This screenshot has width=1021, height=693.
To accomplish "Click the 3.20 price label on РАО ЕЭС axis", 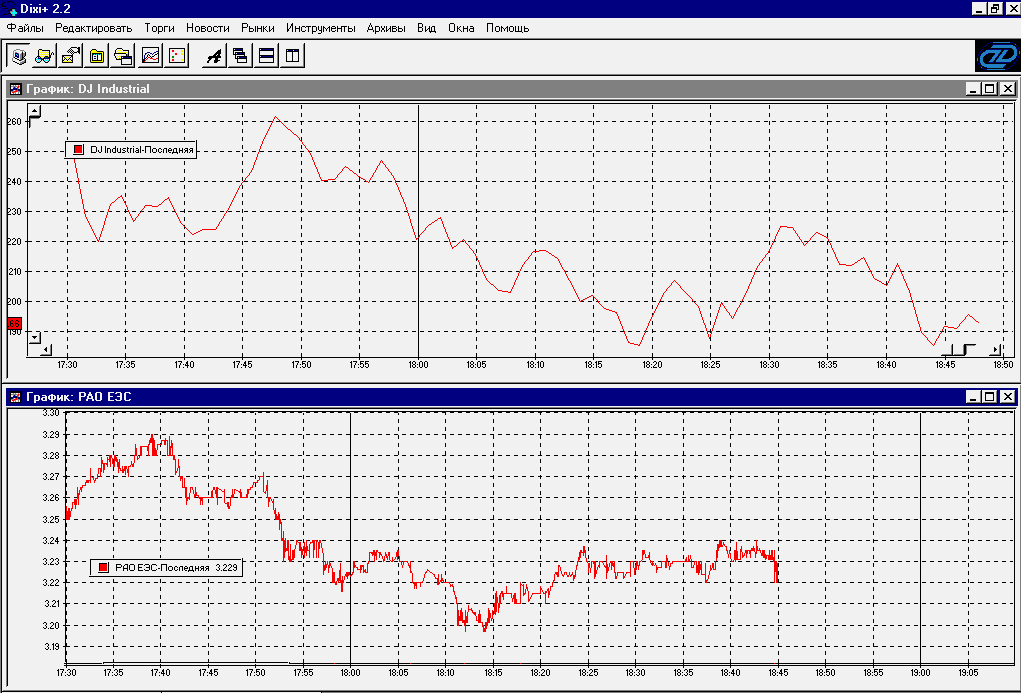I will [51, 625].
